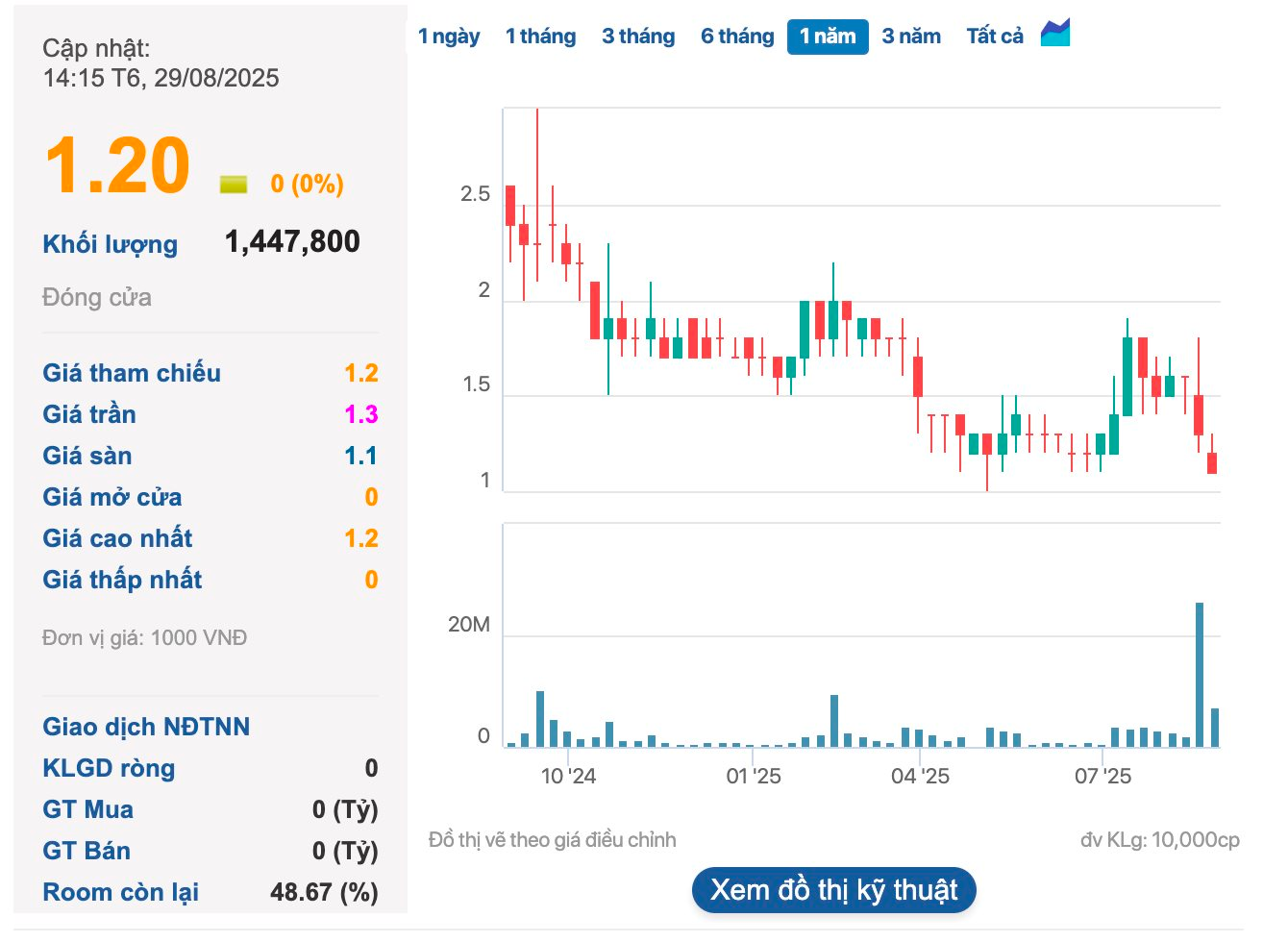Click the Giá tham chiếu label
This screenshot has height=942, width=1288.
[x=132, y=373]
